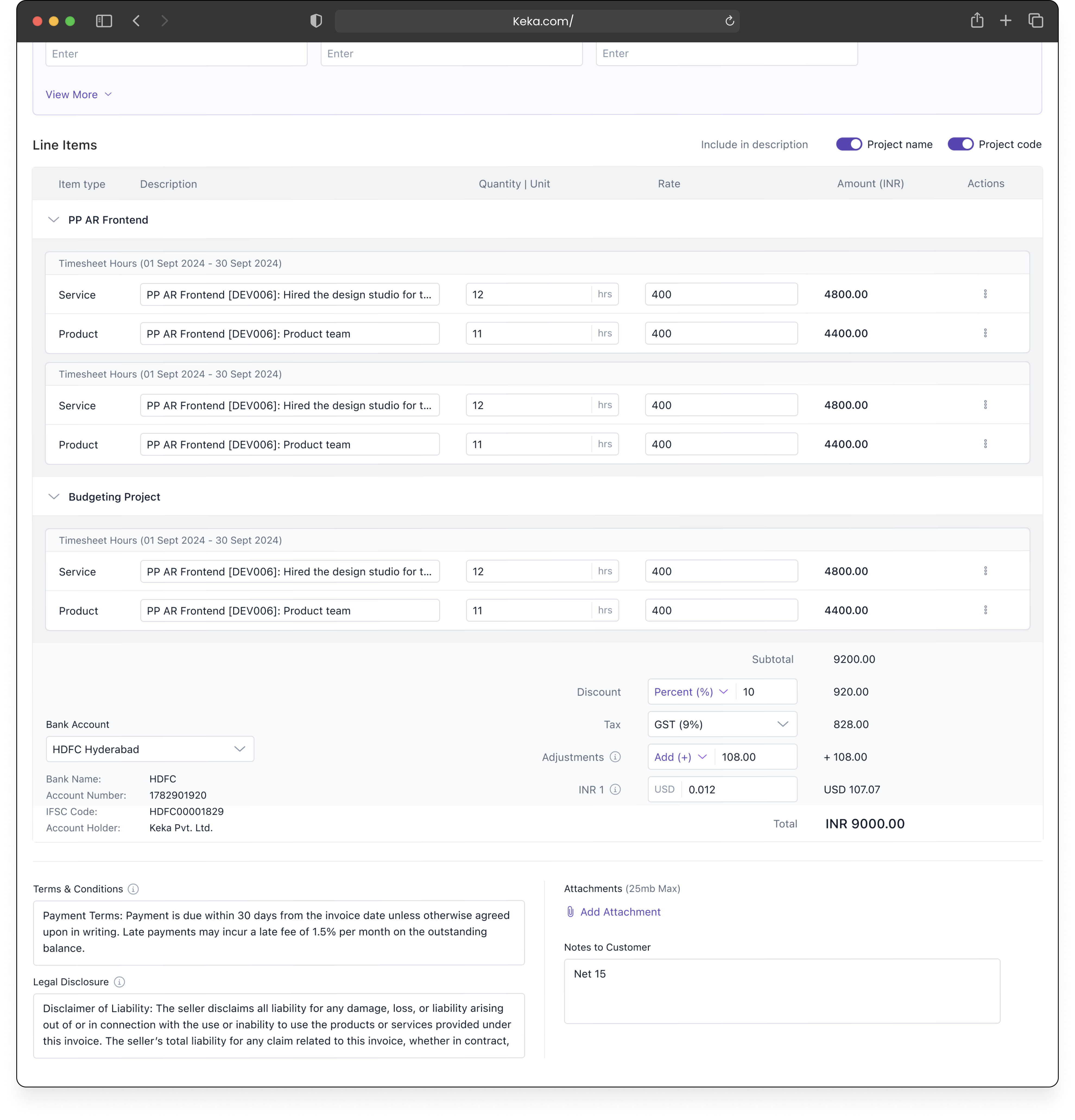
Task: Open a new tab with plus icon
Action: [1005, 21]
